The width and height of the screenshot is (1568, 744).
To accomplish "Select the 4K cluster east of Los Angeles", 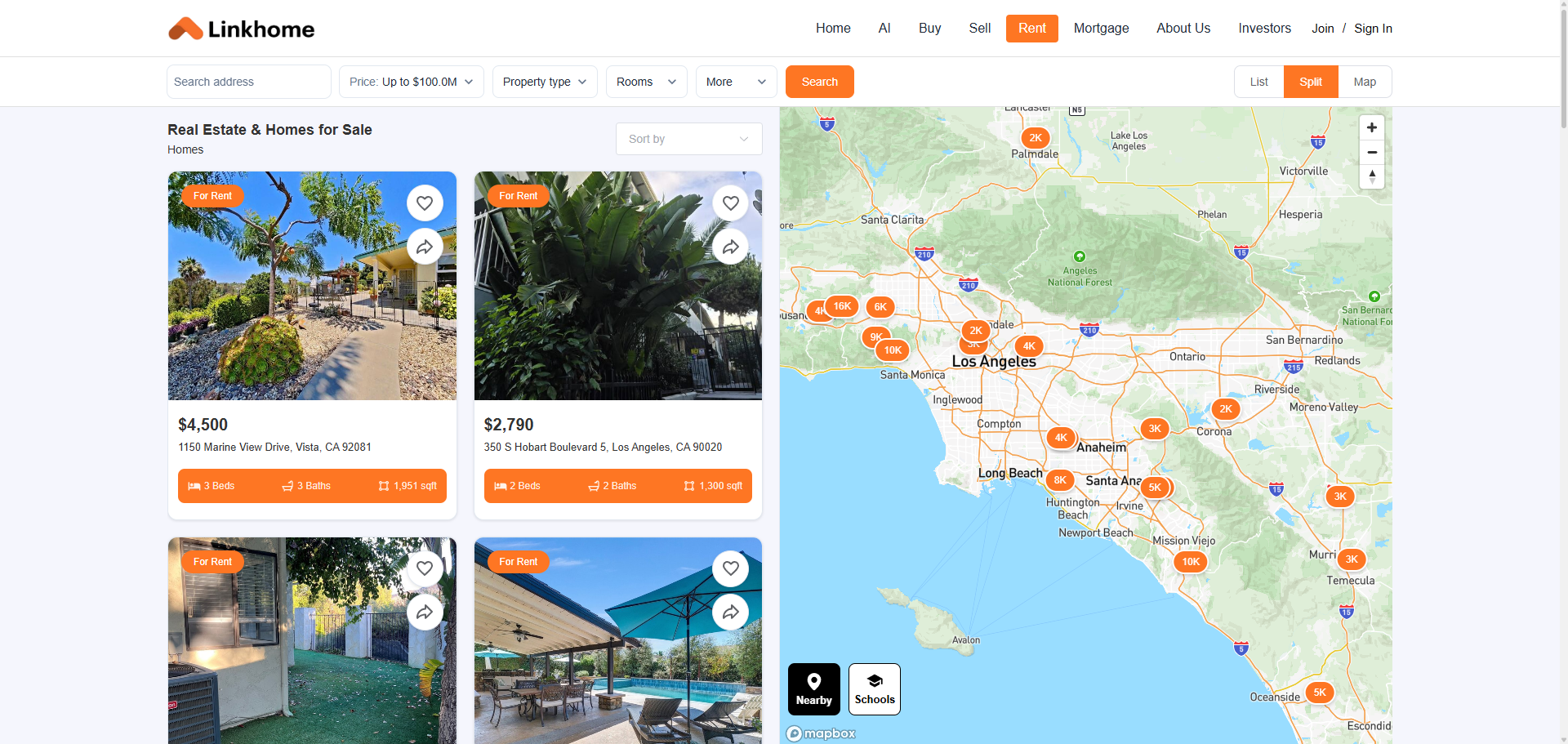I will point(1029,346).
